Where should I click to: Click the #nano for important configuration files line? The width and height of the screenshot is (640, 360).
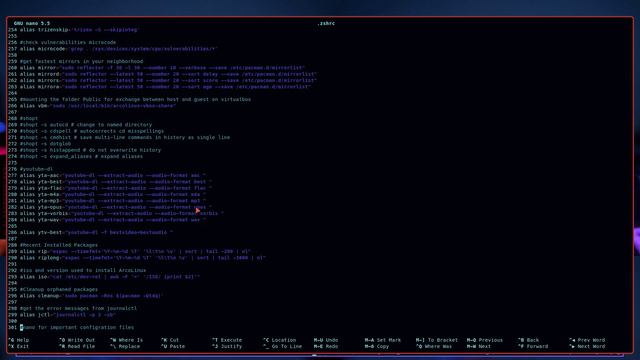(x=77, y=327)
